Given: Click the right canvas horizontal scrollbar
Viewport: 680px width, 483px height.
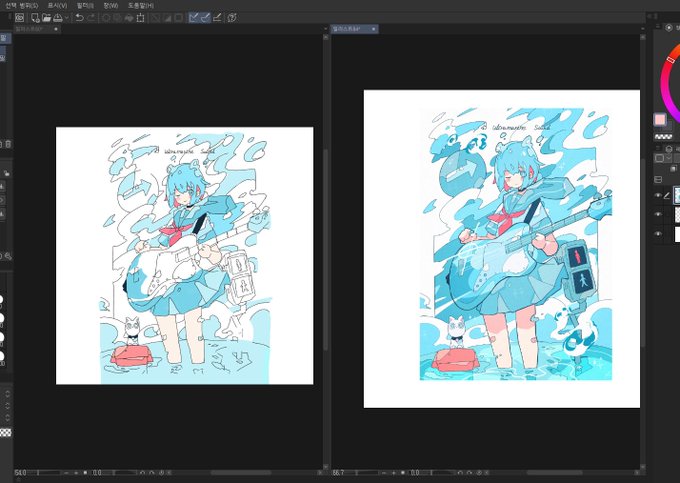Looking at the screenshot, I should pyautogui.click(x=555, y=473).
